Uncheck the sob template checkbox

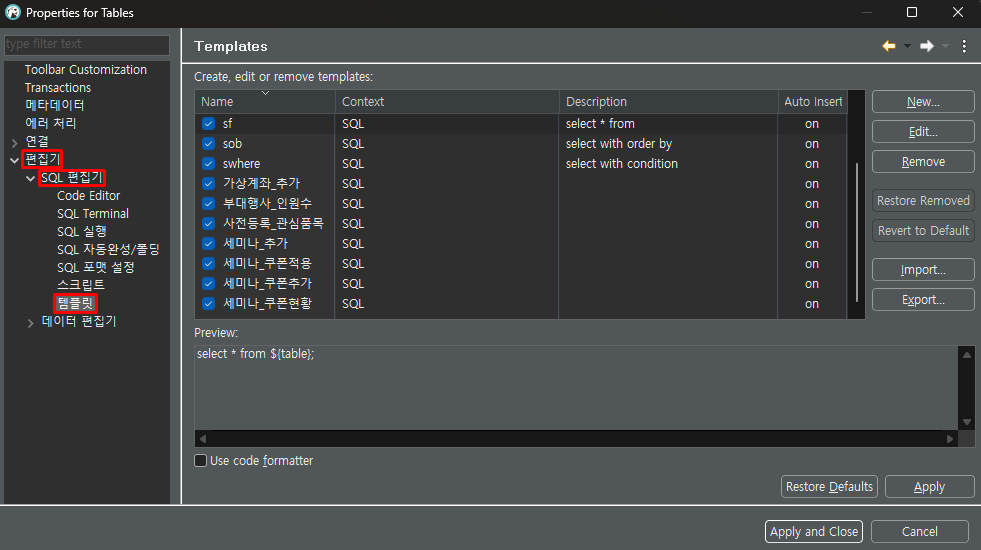(x=208, y=144)
